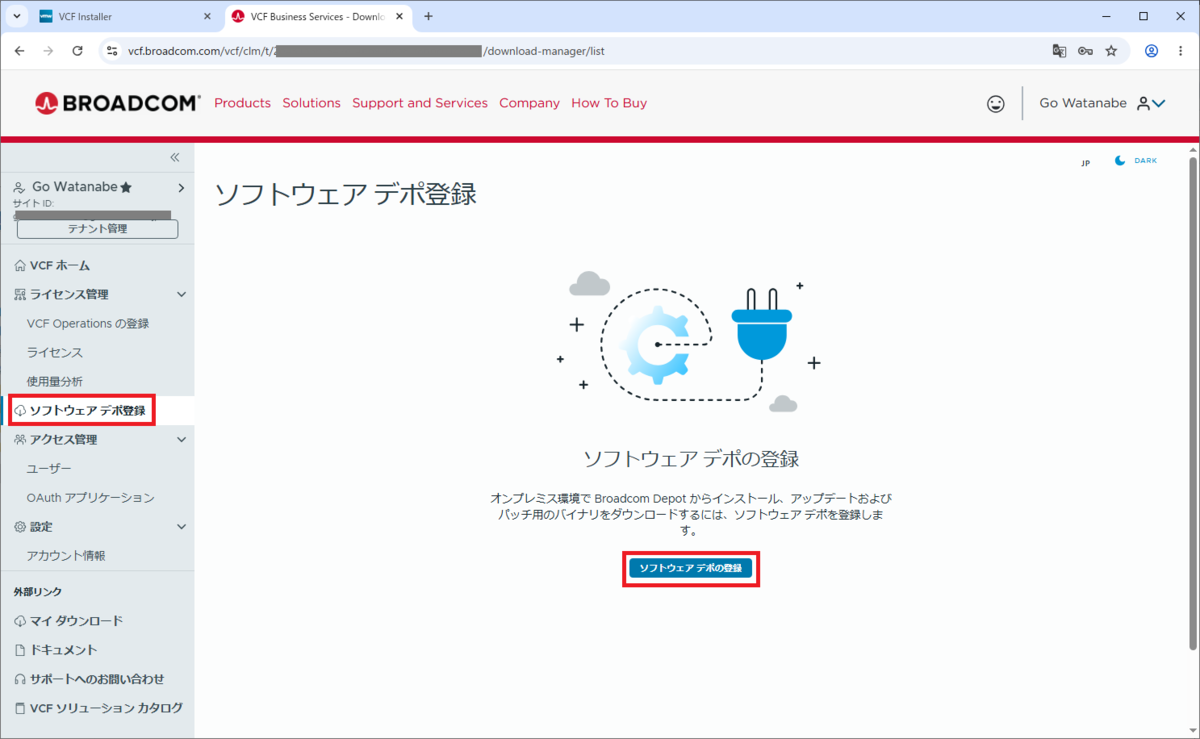Image resolution: width=1200 pixels, height=739 pixels.
Task: Click the ライセンス管理 icon in sidebar
Action: point(20,294)
